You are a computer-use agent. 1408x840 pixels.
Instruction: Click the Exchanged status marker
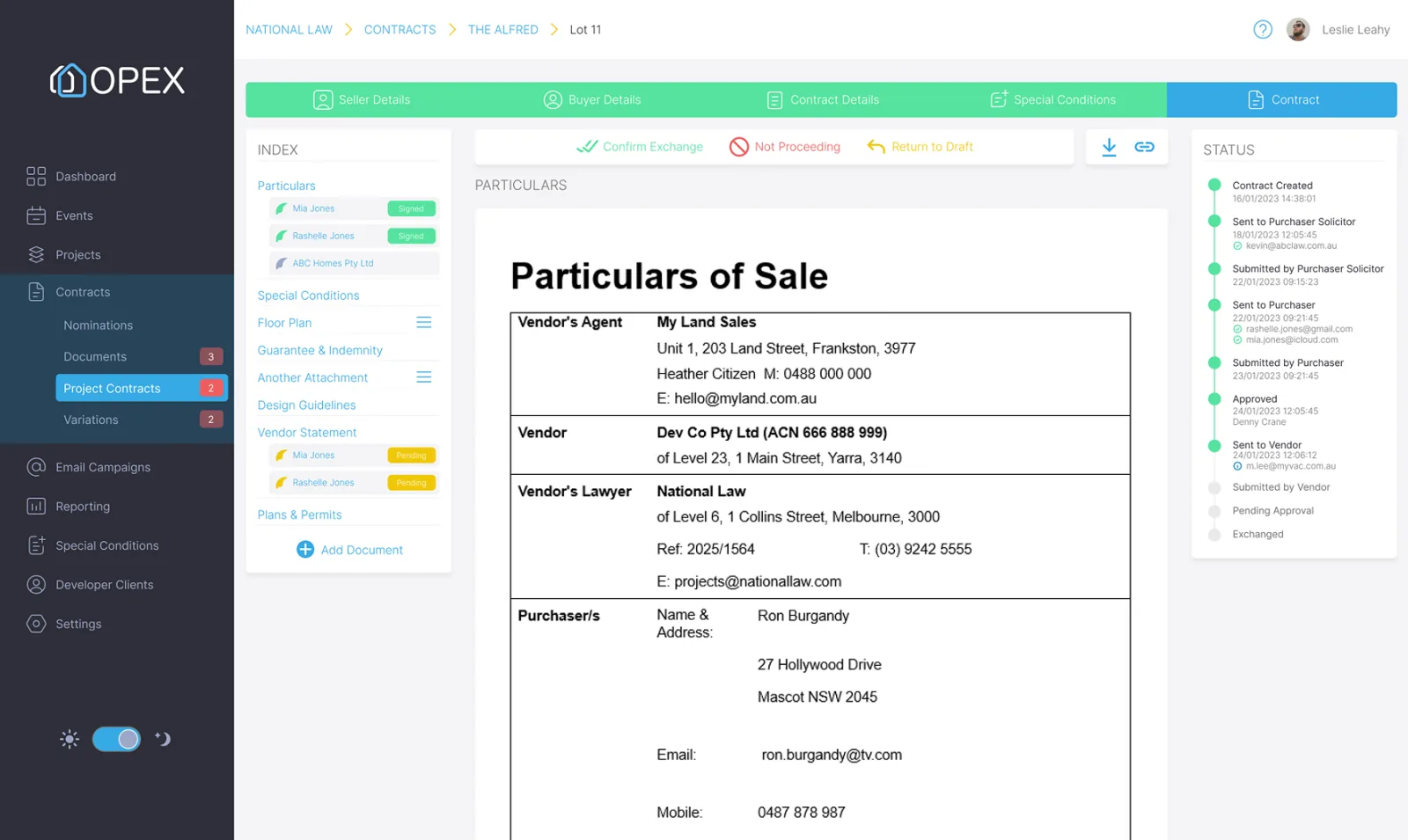click(1214, 535)
